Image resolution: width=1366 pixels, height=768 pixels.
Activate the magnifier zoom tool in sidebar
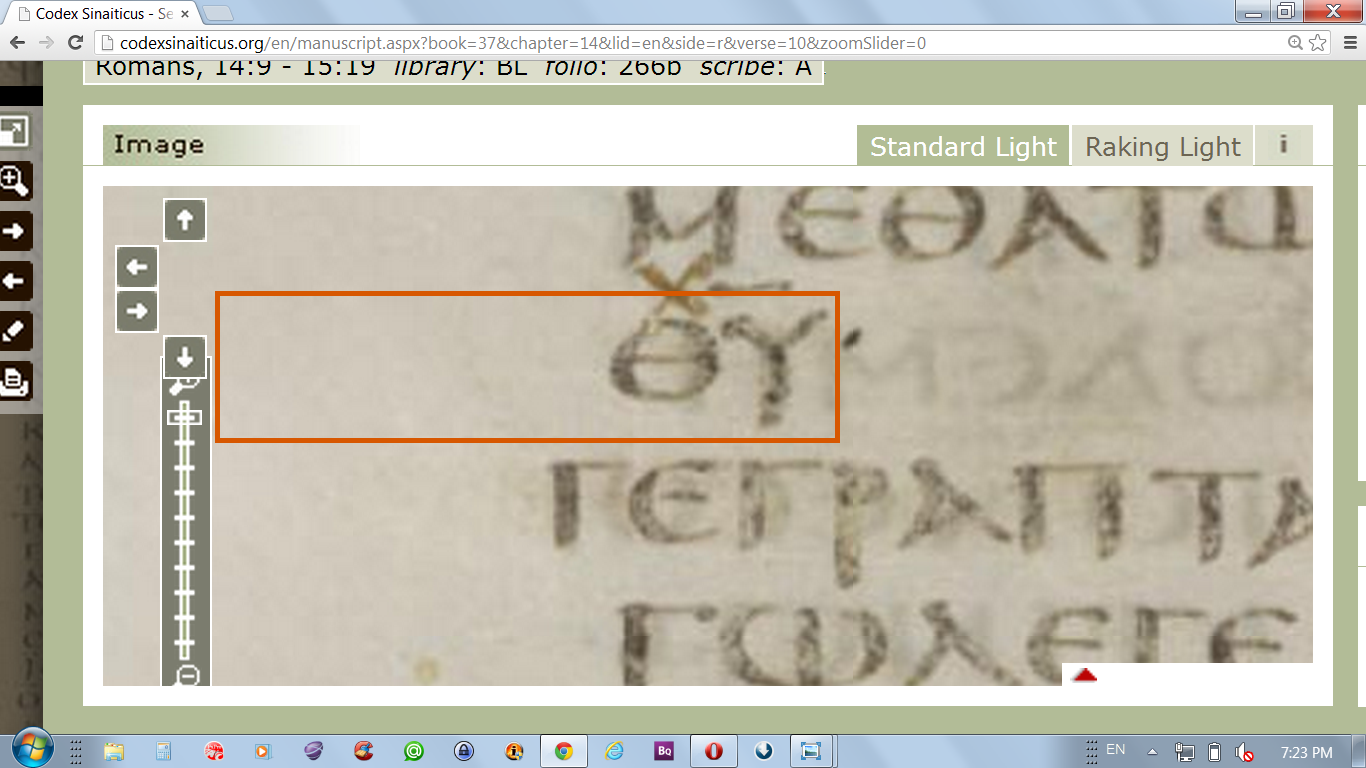(15, 181)
